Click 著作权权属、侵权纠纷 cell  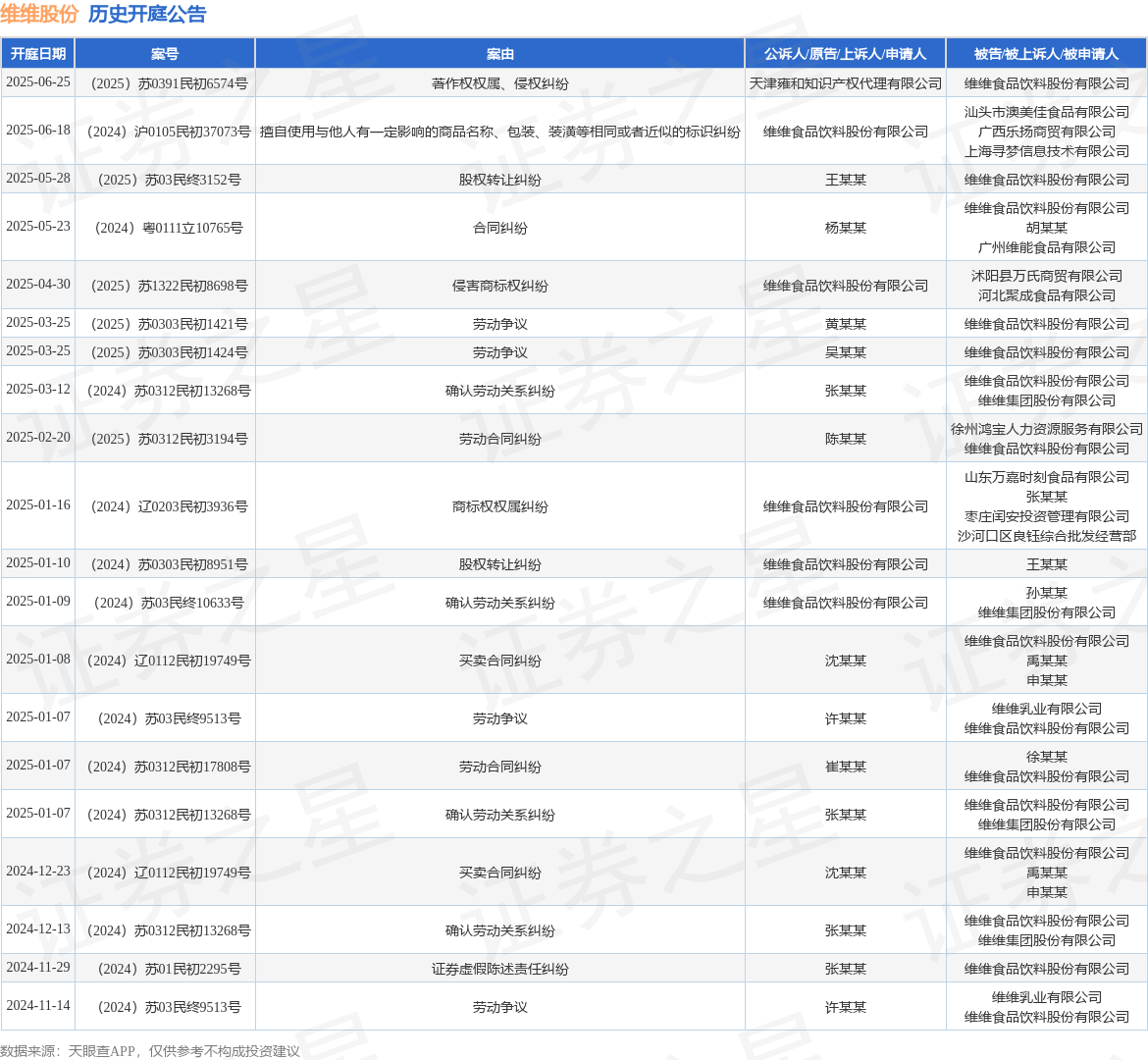(x=500, y=83)
